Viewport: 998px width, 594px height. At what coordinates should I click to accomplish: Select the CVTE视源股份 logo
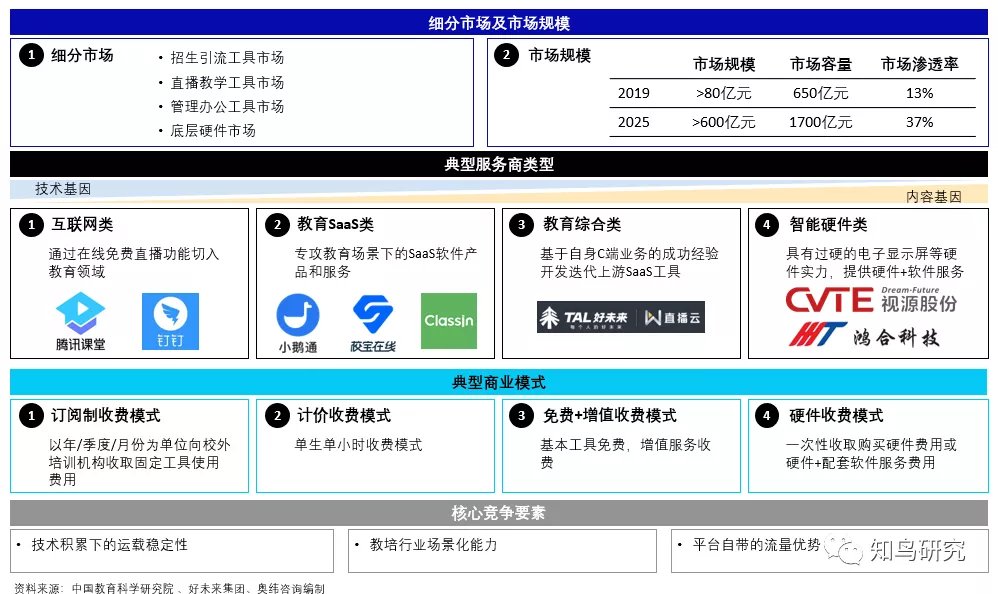click(869, 298)
